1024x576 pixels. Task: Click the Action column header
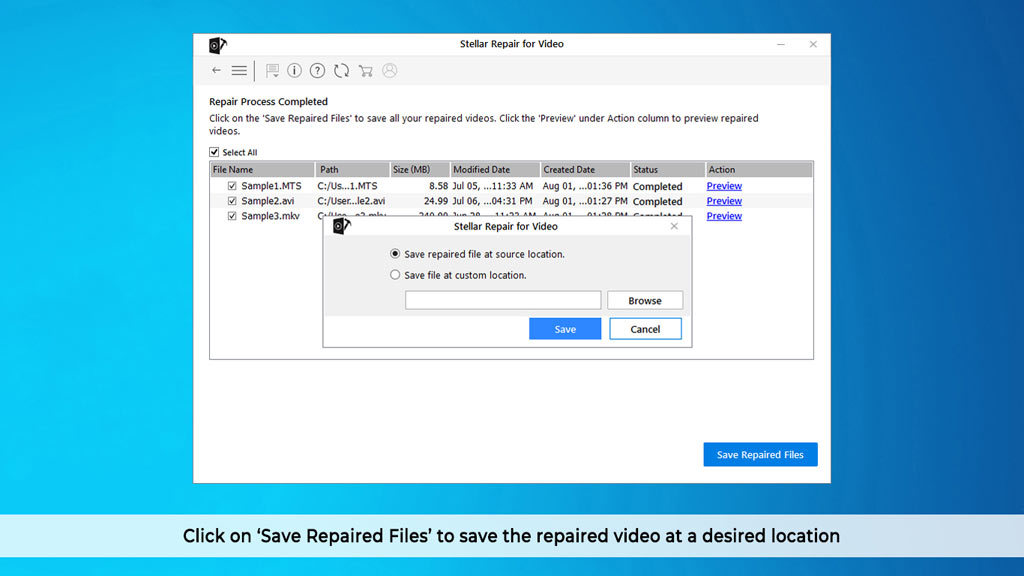(x=759, y=170)
